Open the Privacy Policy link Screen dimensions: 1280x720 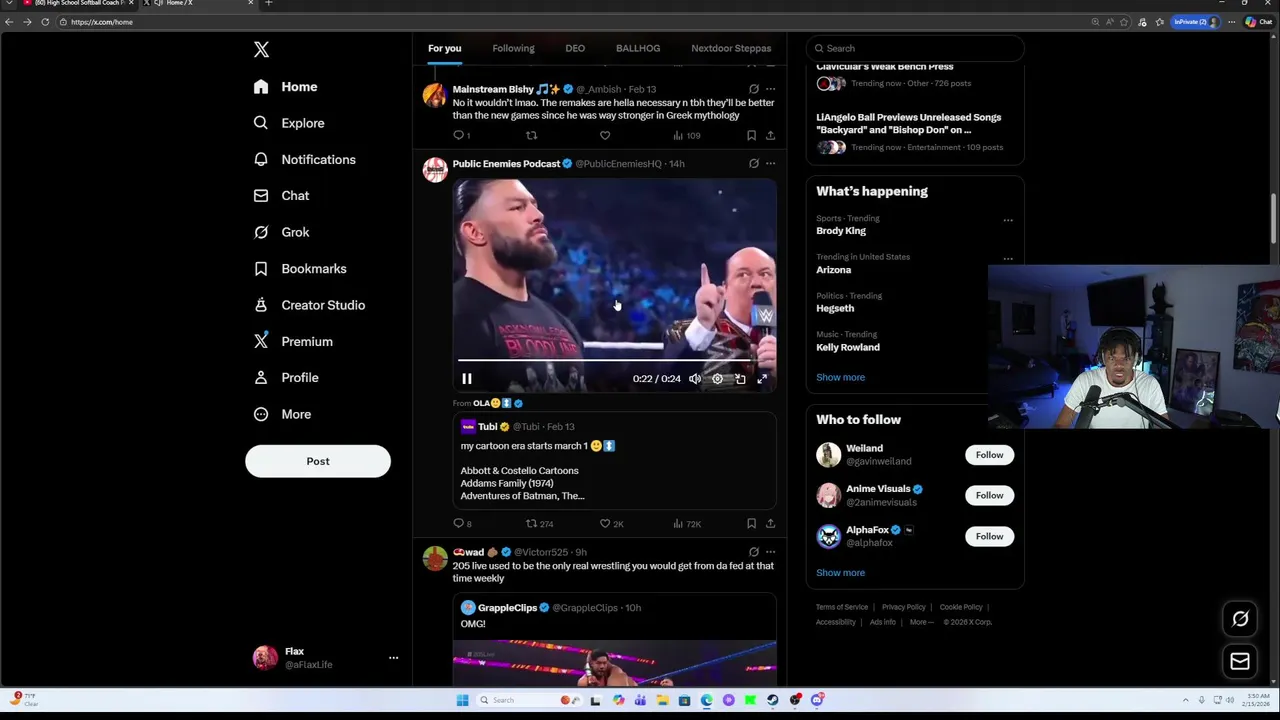[x=904, y=607]
